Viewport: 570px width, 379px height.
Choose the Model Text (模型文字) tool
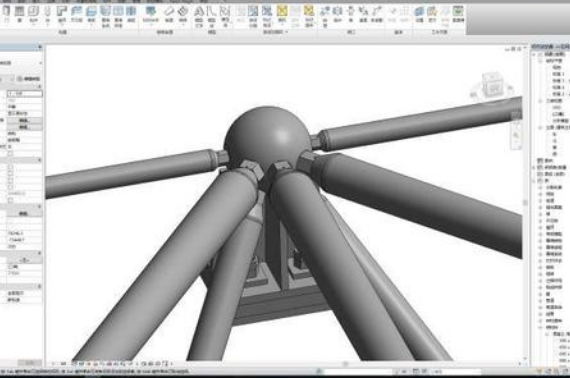(x=199, y=16)
